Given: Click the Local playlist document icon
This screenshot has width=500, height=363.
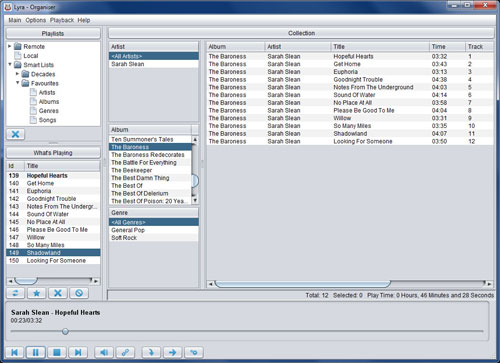Looking at the screenshot, I should click(18, 56).
